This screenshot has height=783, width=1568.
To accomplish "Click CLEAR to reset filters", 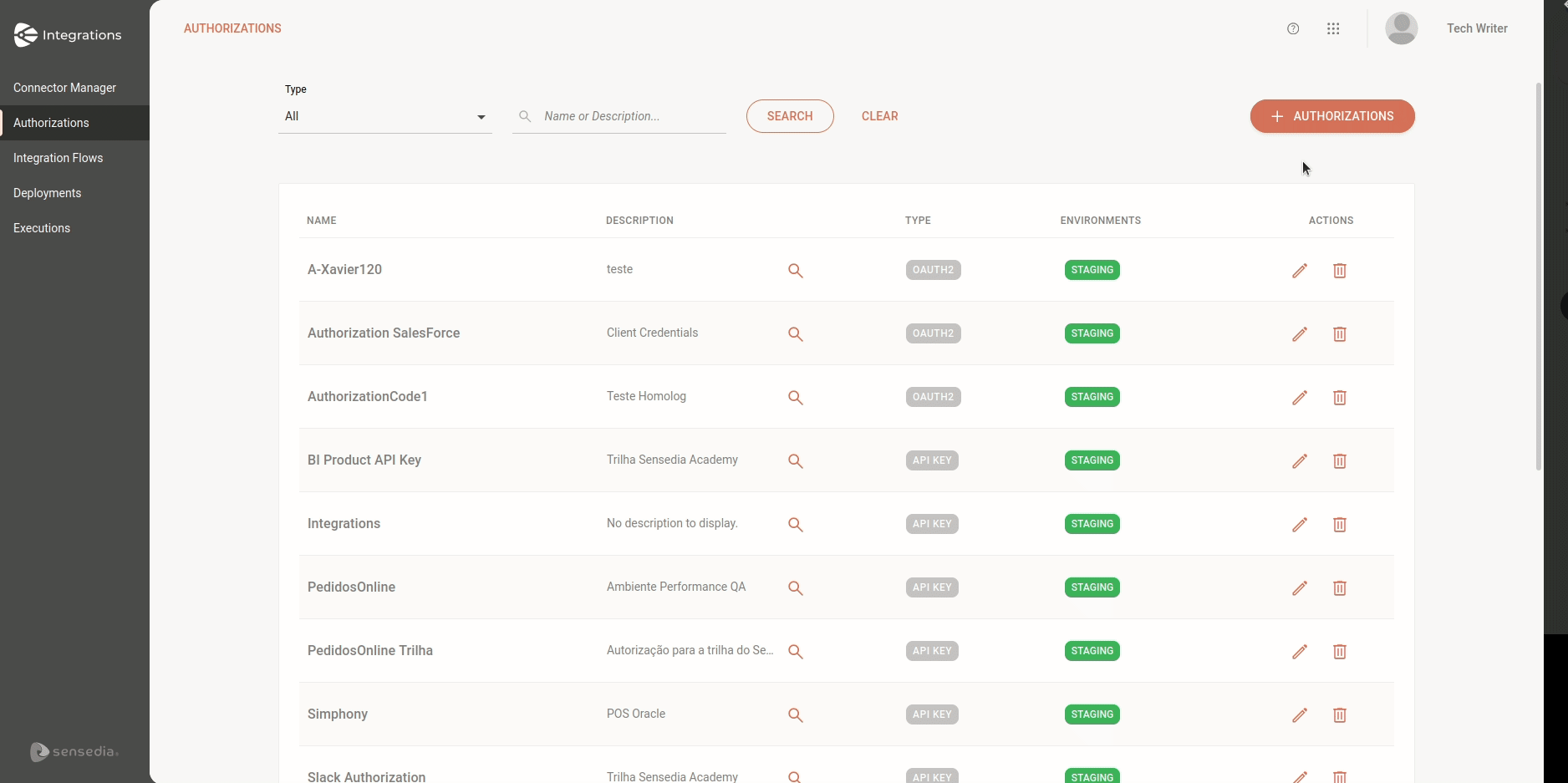I will pos(879,116).
